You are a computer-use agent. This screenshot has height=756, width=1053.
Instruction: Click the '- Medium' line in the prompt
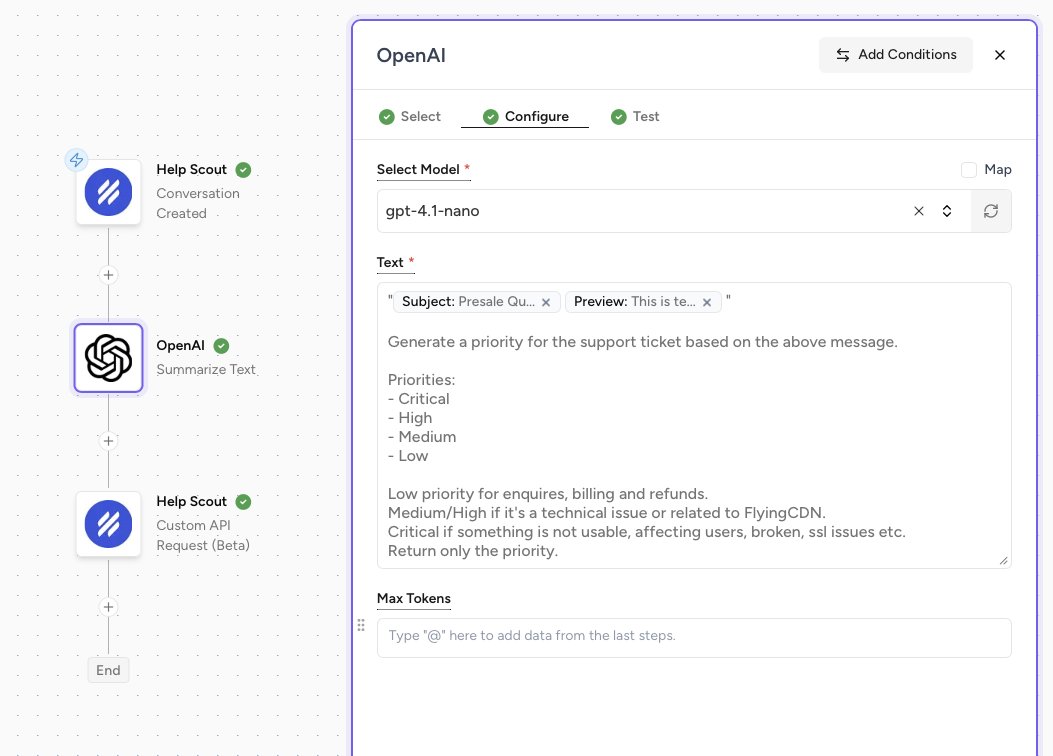coord(422,437)
